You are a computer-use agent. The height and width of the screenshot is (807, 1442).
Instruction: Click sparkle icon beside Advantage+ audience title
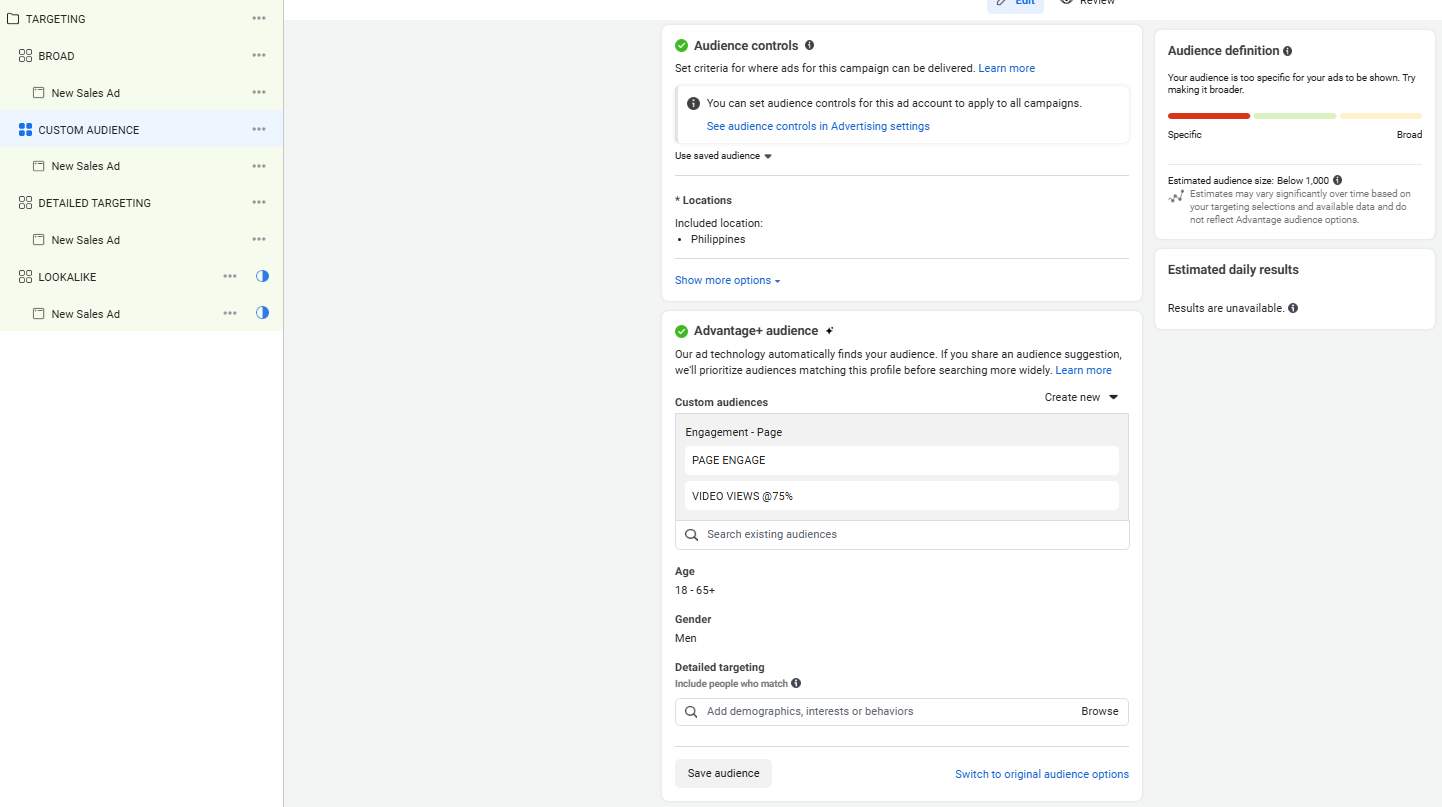coord(830,331)
